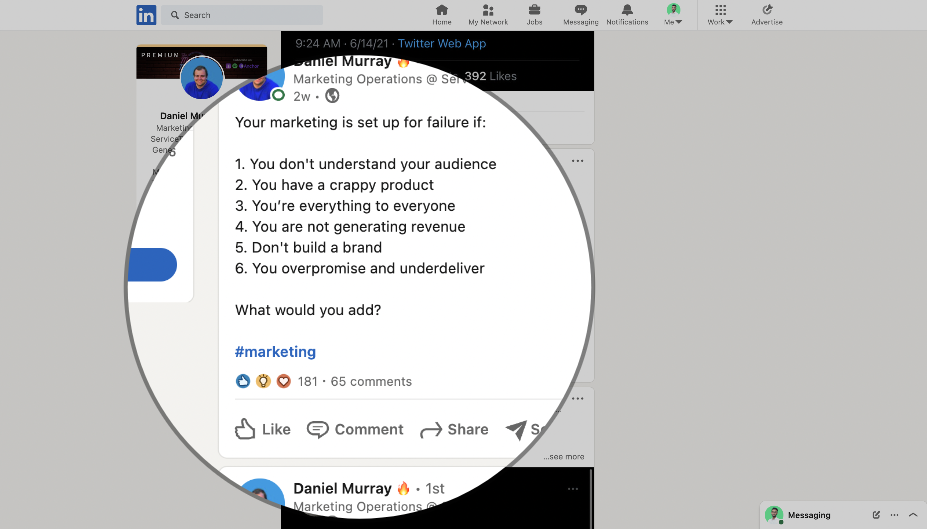Click the #marketing hashtag
The height and width of the screenshot is (529, 927).
pyautogui.click(x=275, y=352)
